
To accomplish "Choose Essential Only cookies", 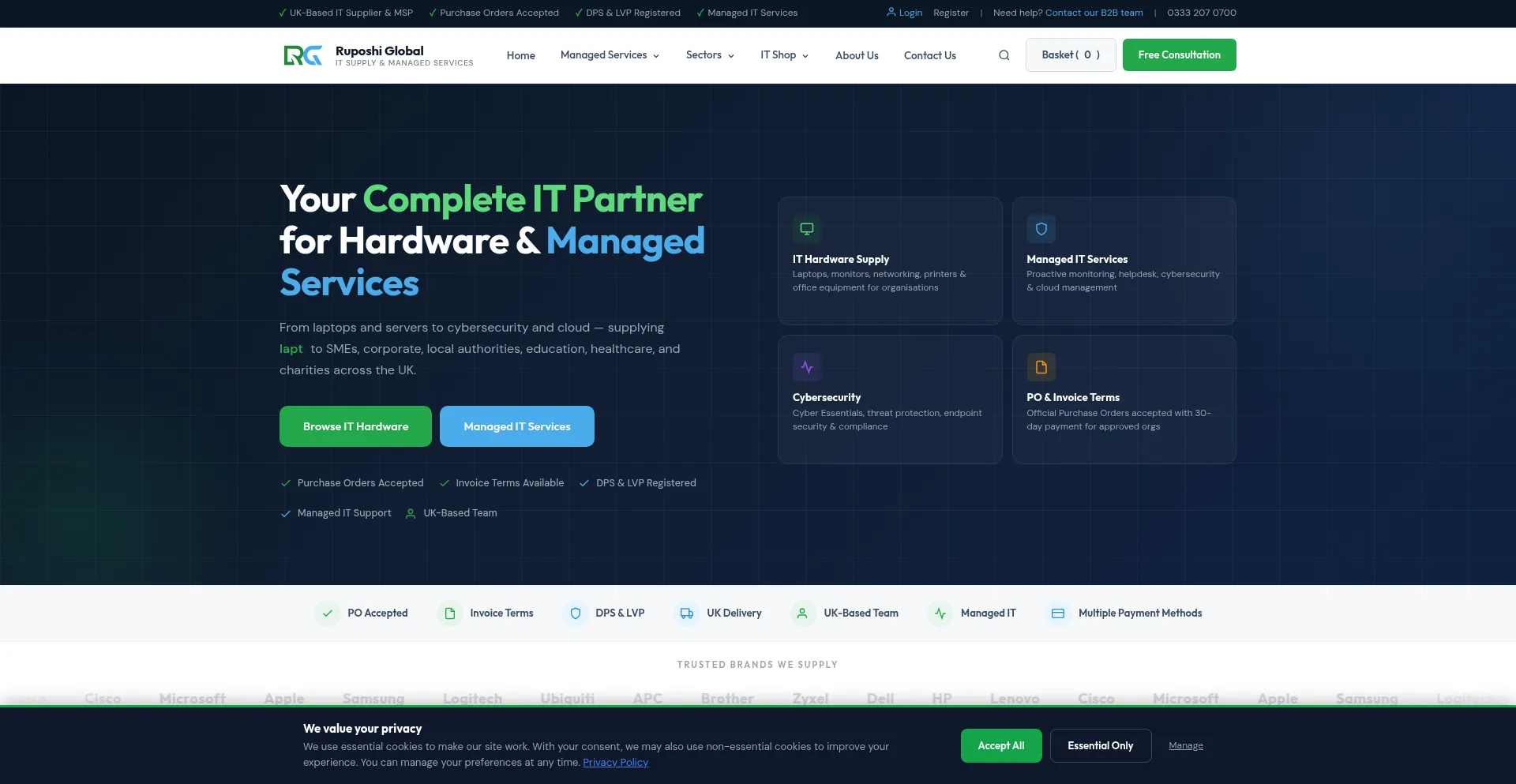I will click(1101, 746).
